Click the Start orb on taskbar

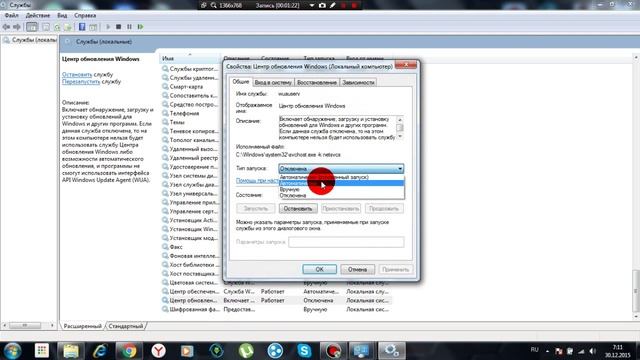(x=12, y=351)
